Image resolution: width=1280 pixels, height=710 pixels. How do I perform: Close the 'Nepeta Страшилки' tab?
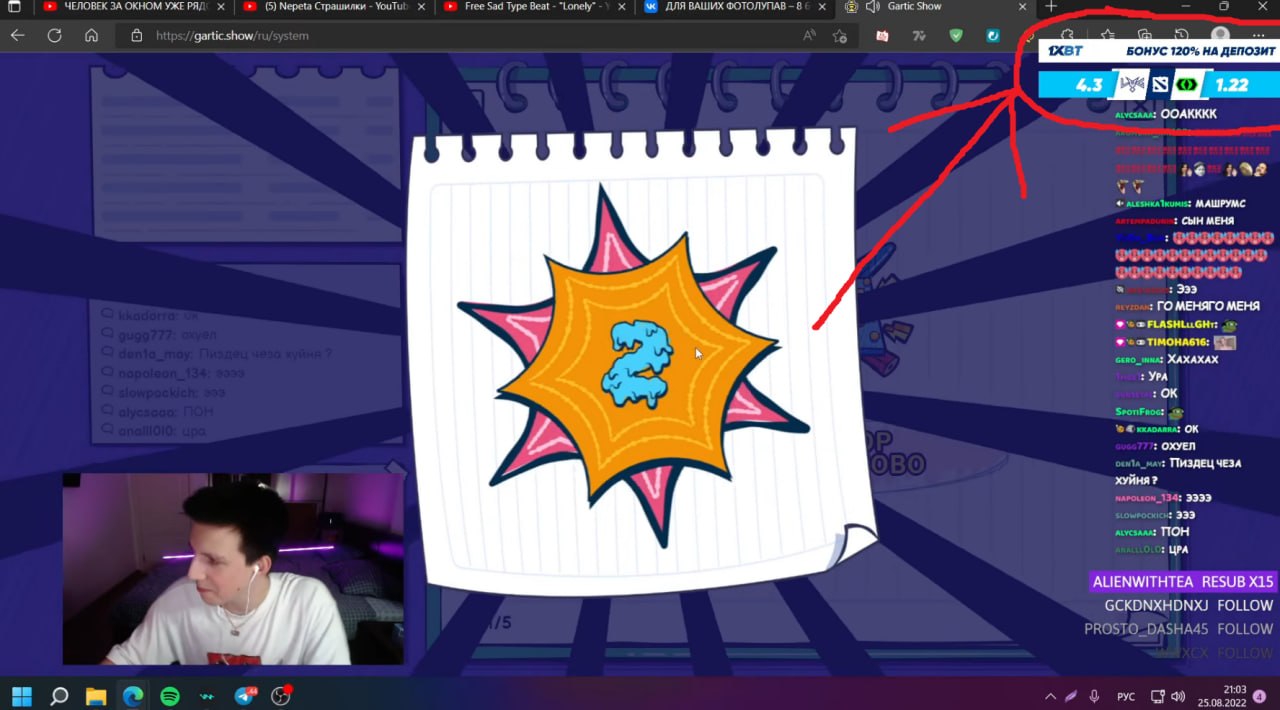coord(422,5)
